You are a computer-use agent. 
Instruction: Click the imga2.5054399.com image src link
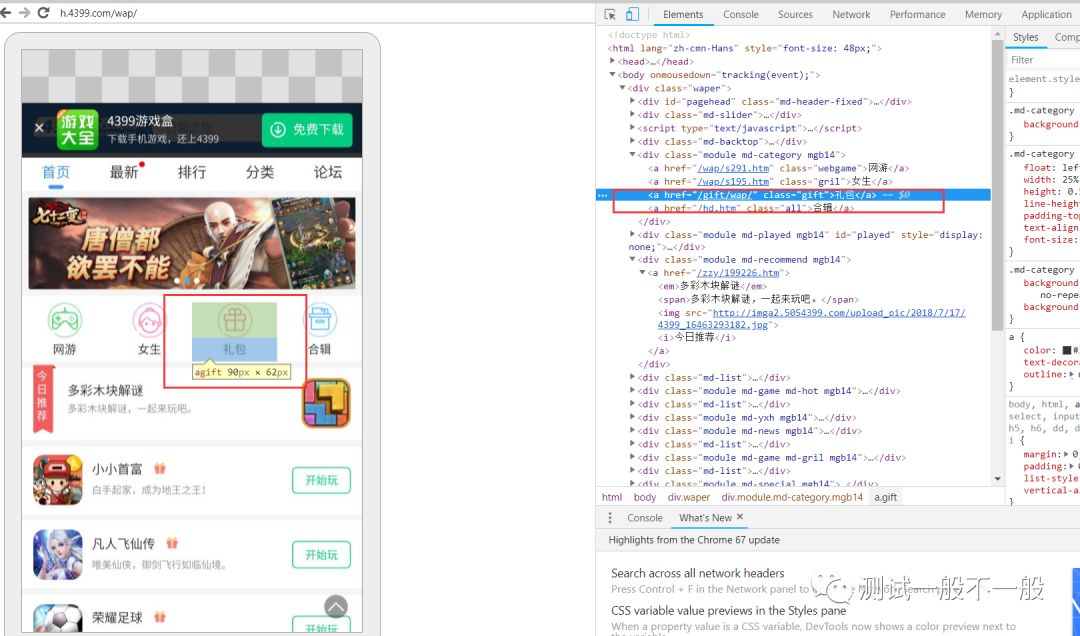pos(811,318)
